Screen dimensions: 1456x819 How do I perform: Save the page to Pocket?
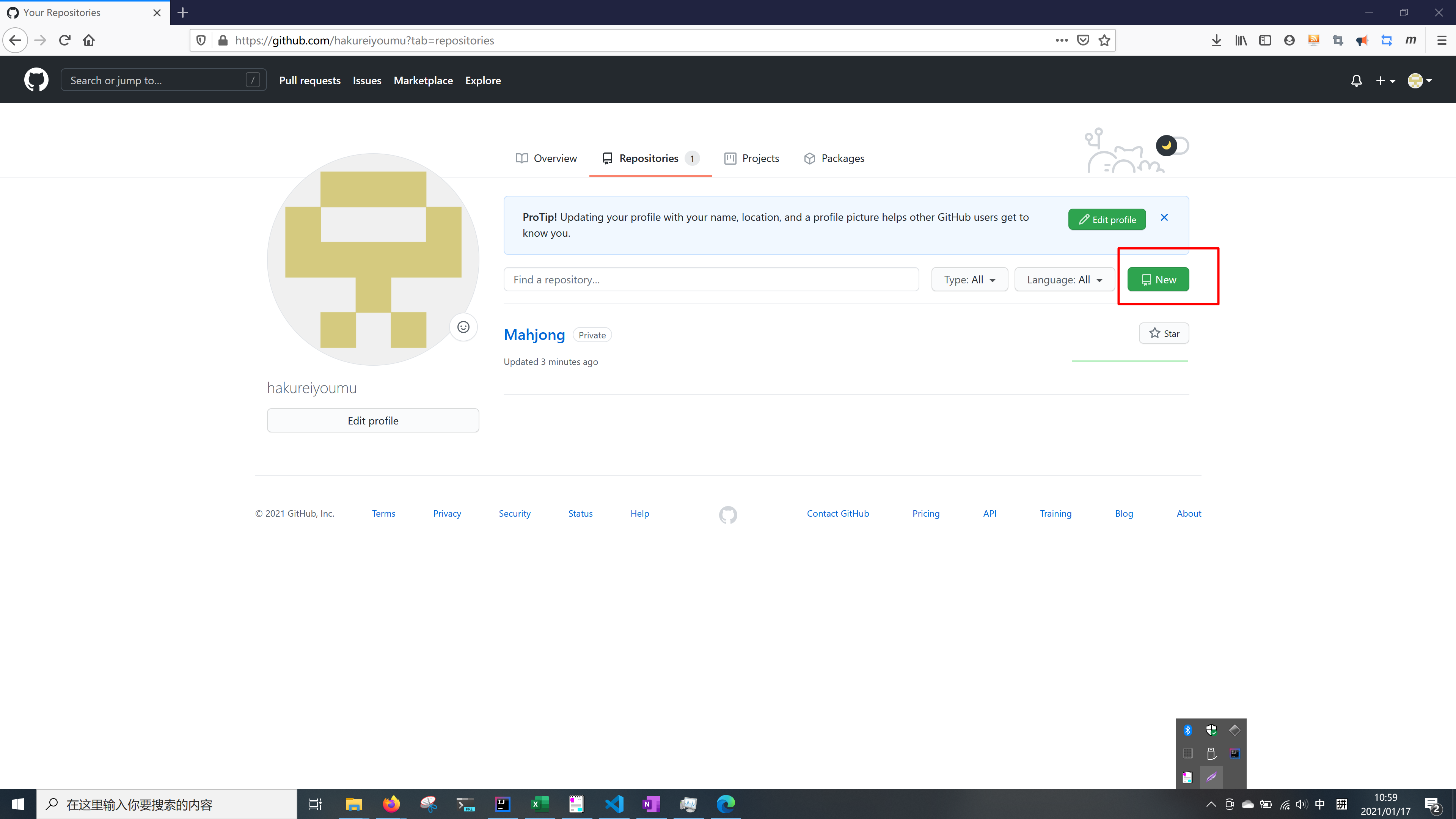point(1082,40)
